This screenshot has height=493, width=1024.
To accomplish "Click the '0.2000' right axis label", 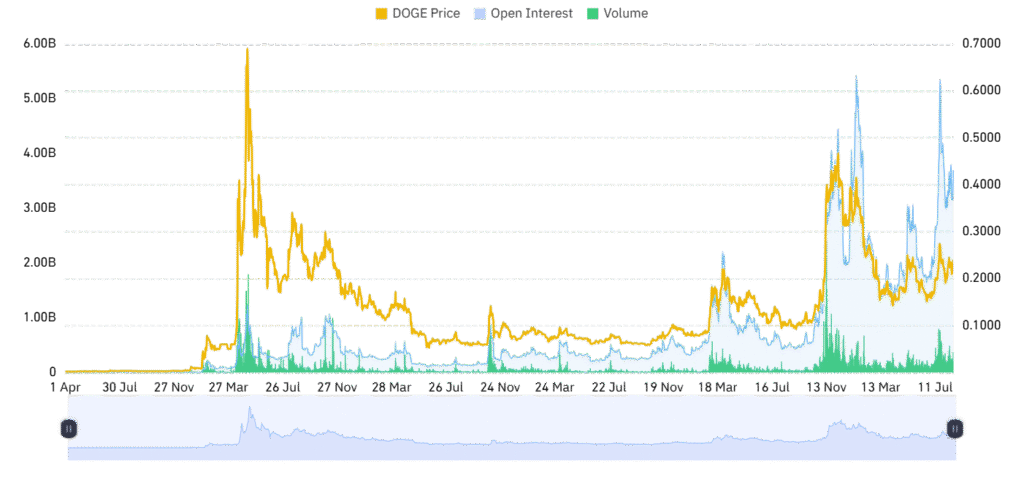I will click(982, 278).
